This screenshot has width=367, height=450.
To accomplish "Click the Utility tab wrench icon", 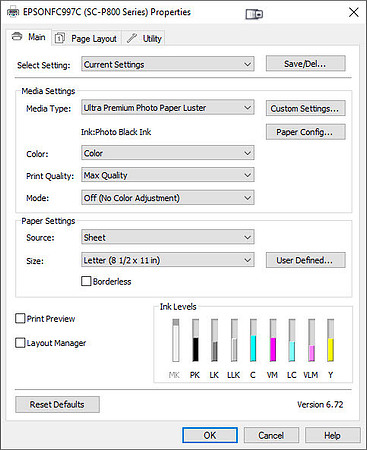I will [x=132, y=38].
